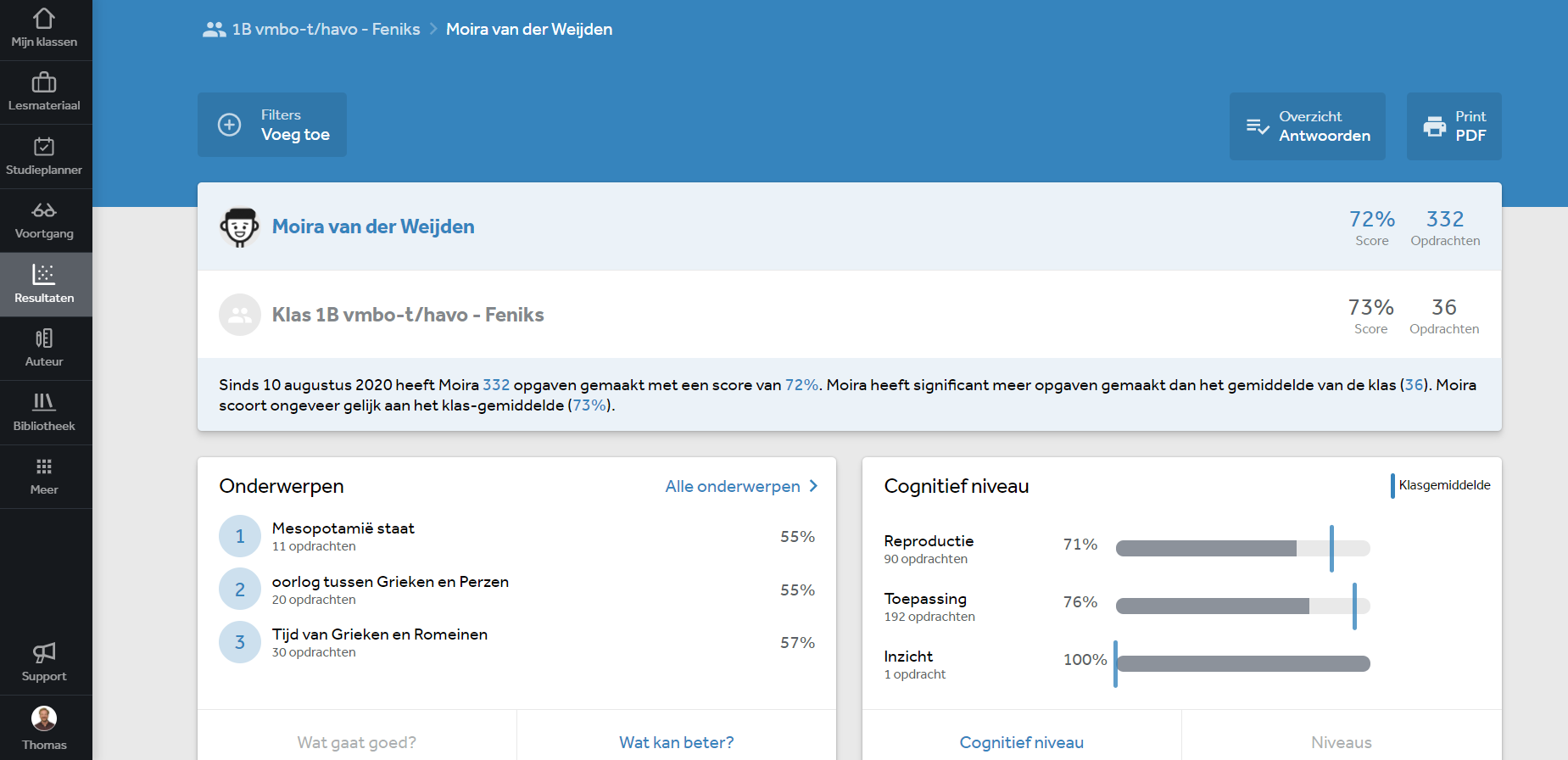Open Lesmateriaal in the sidebar
Screen dimensions: 1568x760
(x=44, y=93)
